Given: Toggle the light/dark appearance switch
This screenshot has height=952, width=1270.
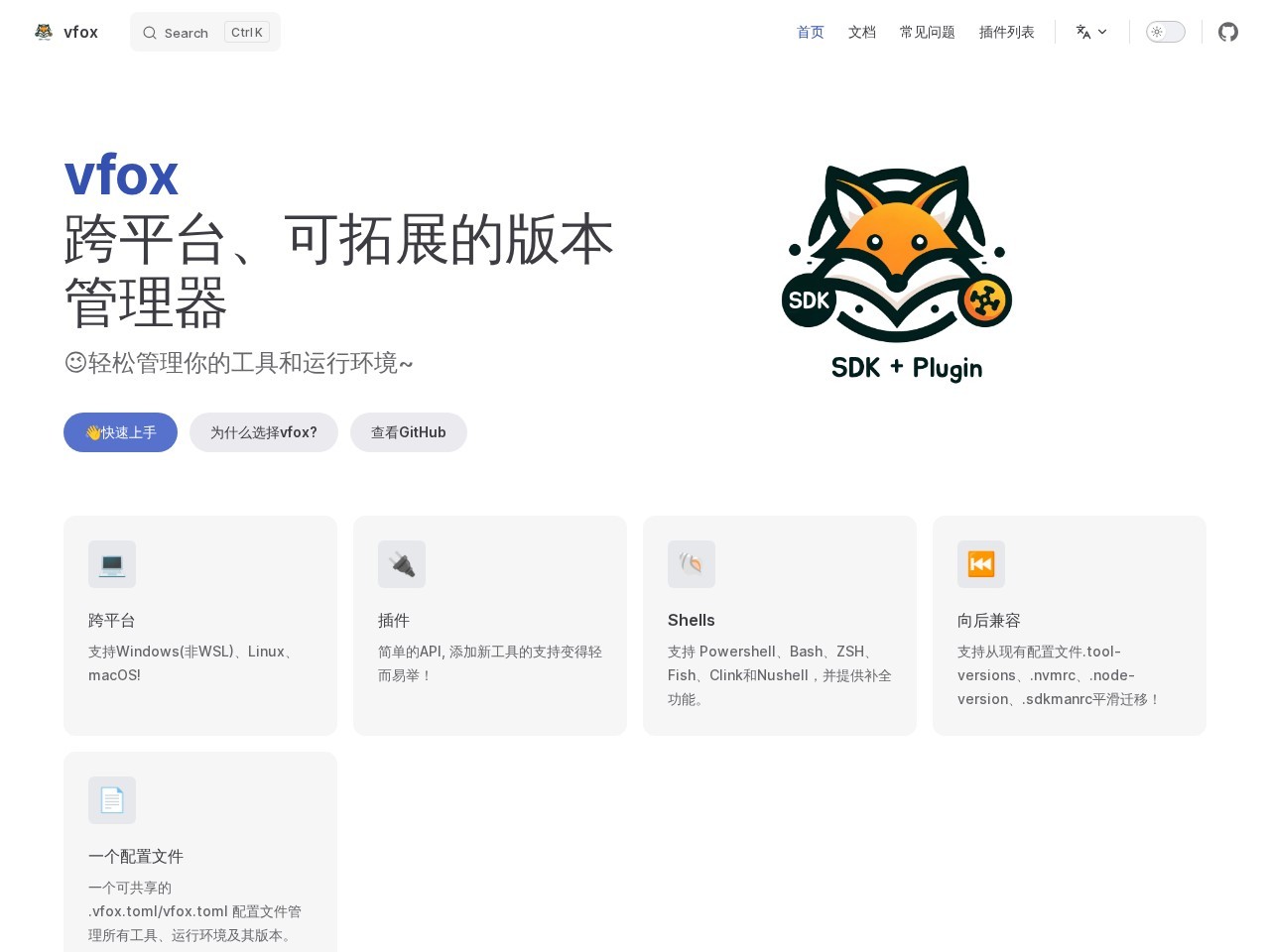Looking at the screenshot, I should click(x=1166, y=32).
